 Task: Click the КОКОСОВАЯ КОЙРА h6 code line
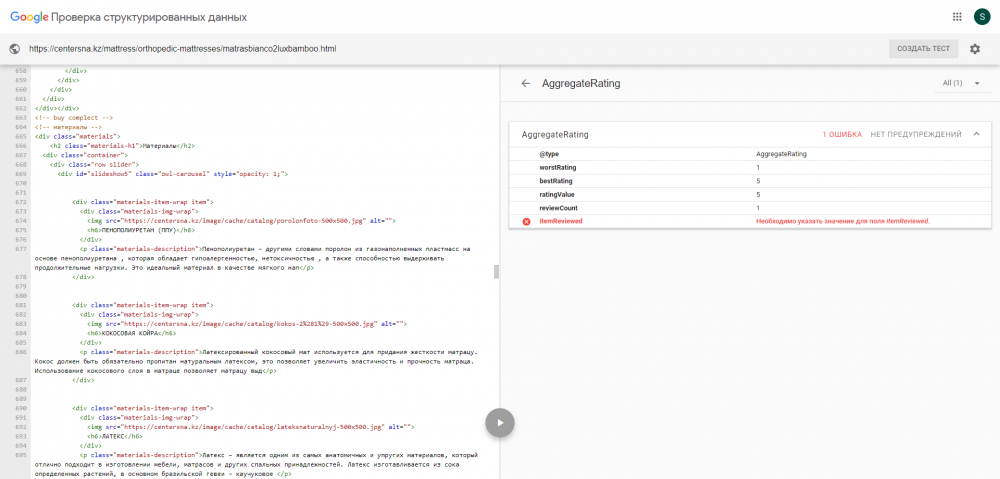point(131,333)
